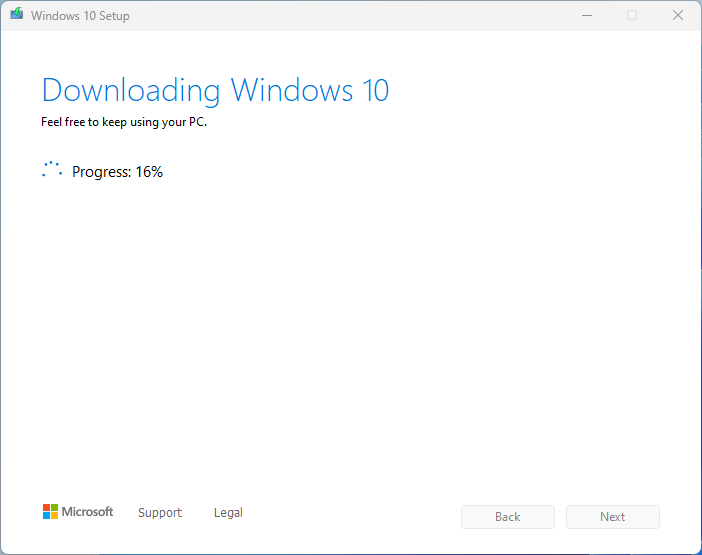702x555 pixels.
Task: Click the "Windows 10 Setup" window title text
Action: coord(80,16)
